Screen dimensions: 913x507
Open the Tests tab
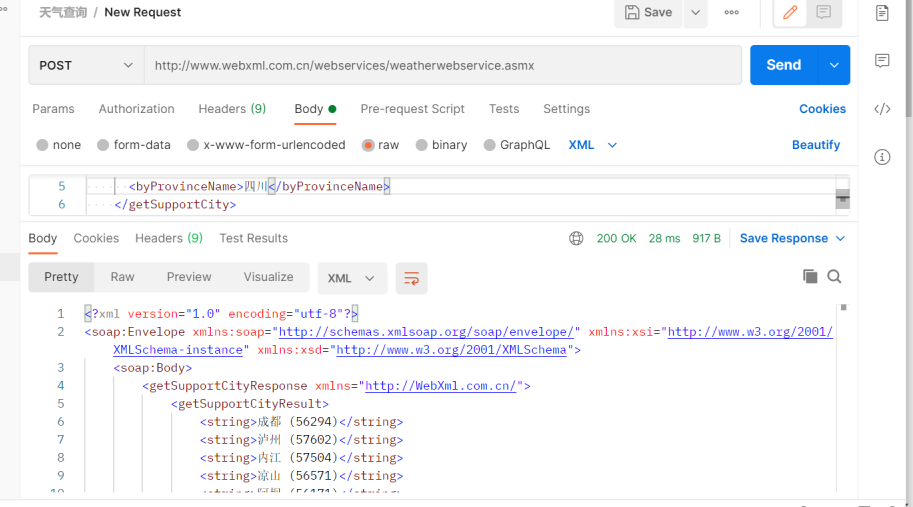[504, 109]
